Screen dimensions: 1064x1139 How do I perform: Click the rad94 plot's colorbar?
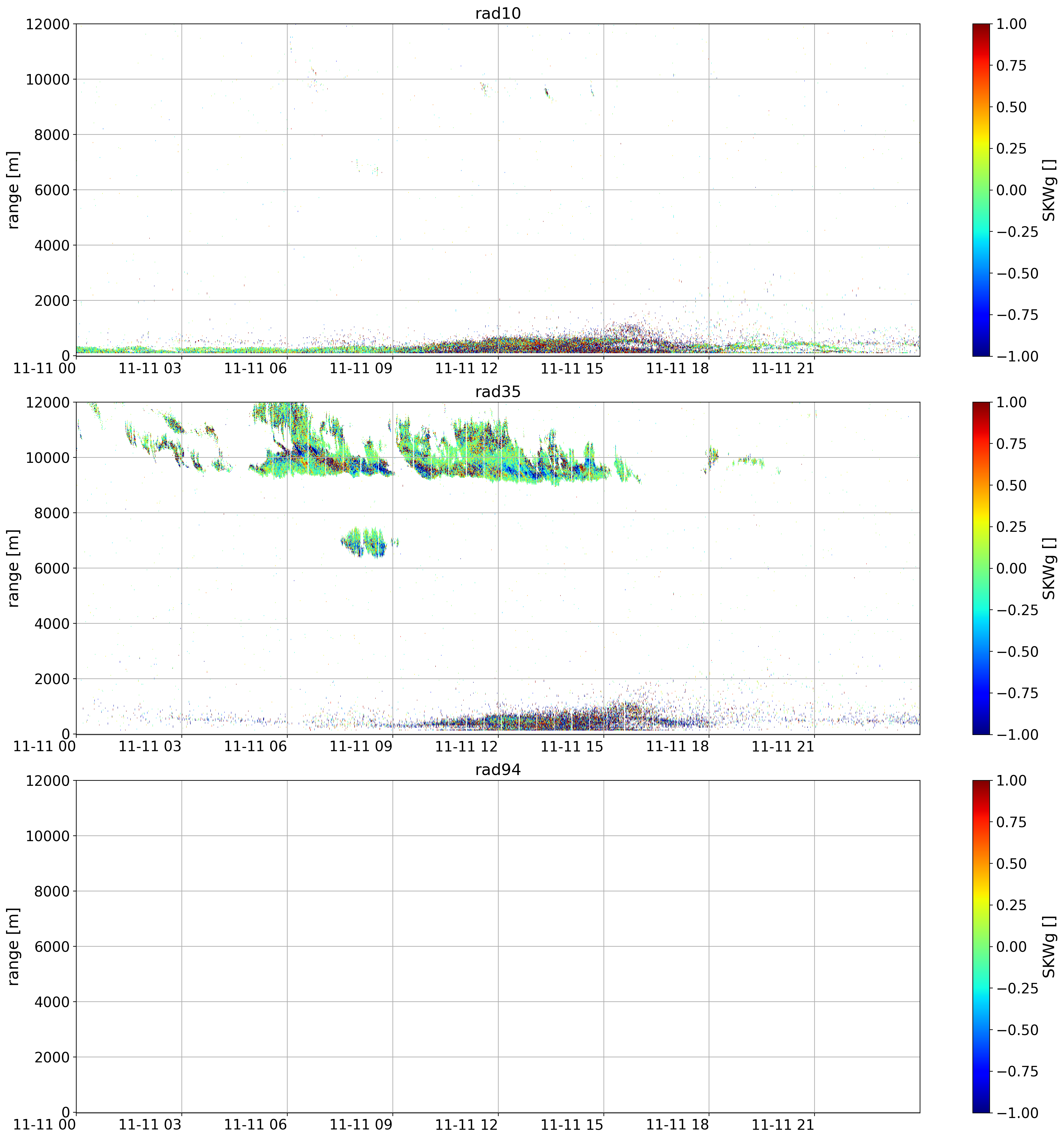pos(980,946)
